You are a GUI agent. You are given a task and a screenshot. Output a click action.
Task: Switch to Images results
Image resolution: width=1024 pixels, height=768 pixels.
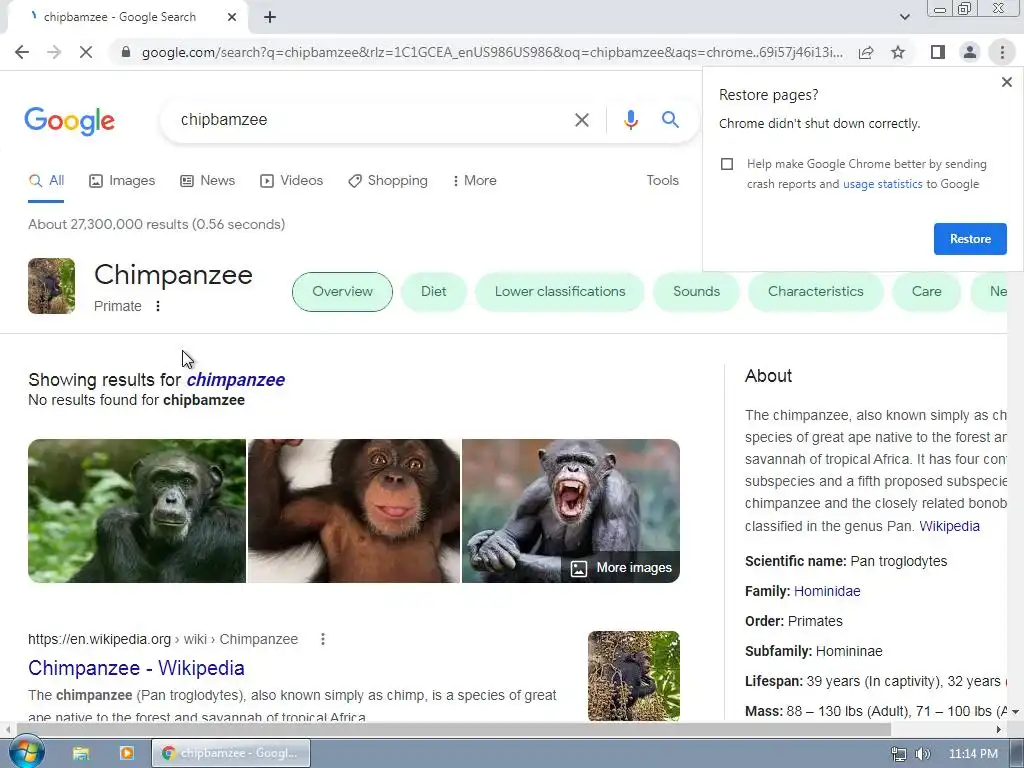[x=122, y=181]
